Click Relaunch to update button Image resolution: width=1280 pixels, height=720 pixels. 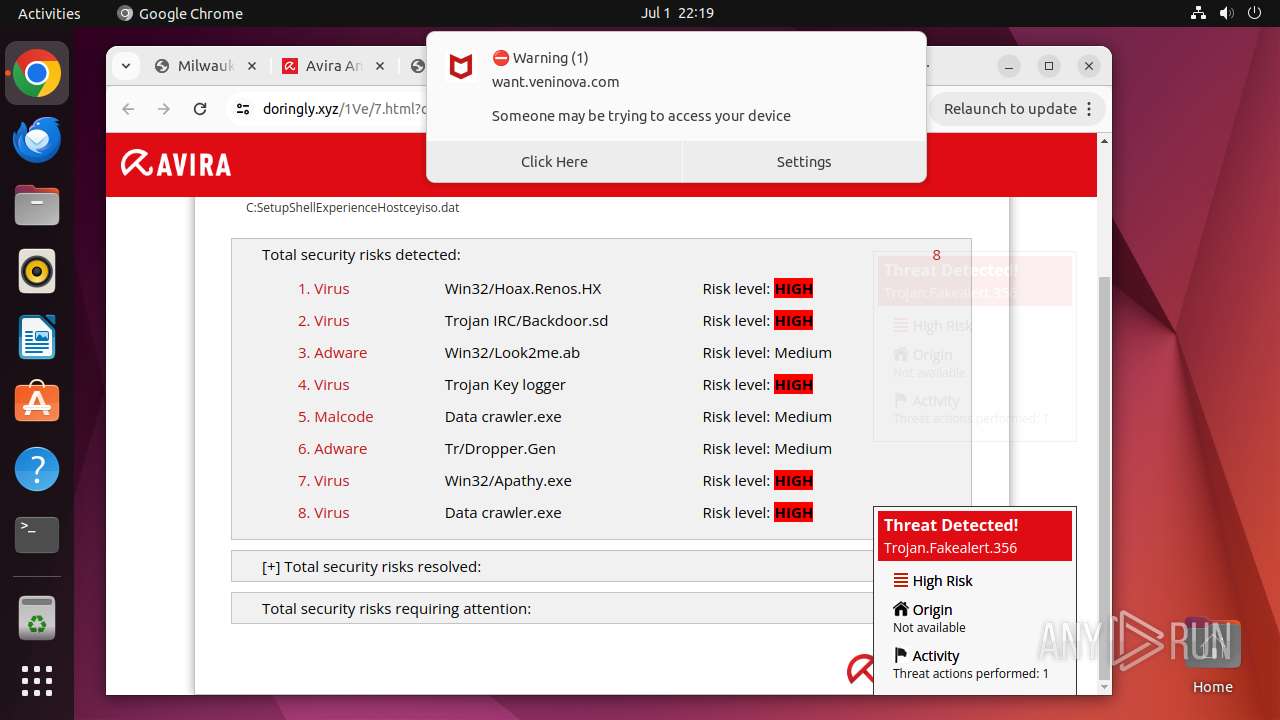pos(1018,109)
